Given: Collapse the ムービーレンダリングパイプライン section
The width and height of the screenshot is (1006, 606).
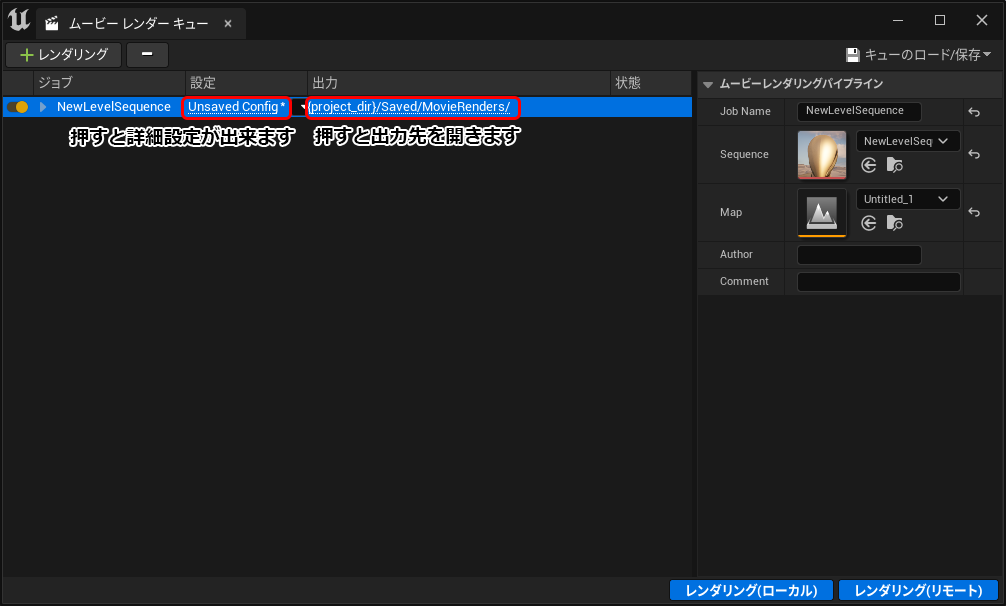Looking at the screenshot, I should coord(708,84).
